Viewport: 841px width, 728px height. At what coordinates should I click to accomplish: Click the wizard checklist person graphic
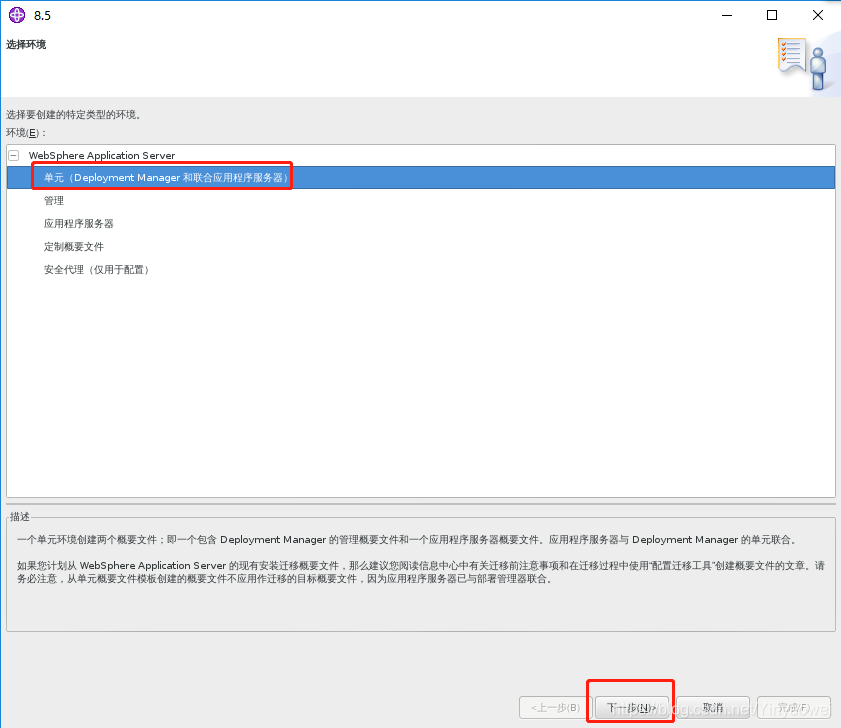802,64
